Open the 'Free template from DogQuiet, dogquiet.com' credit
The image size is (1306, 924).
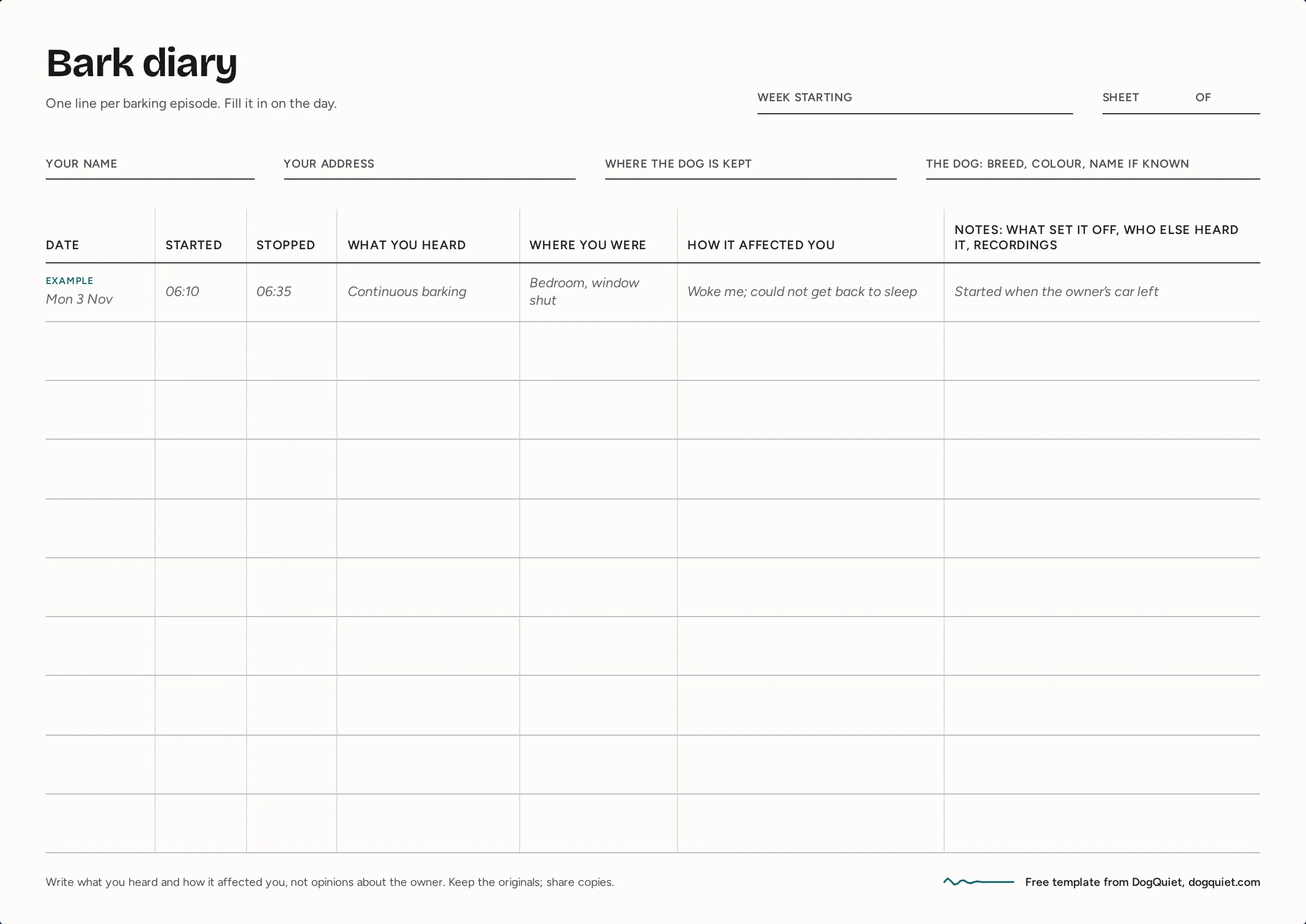click(1142, 882)
